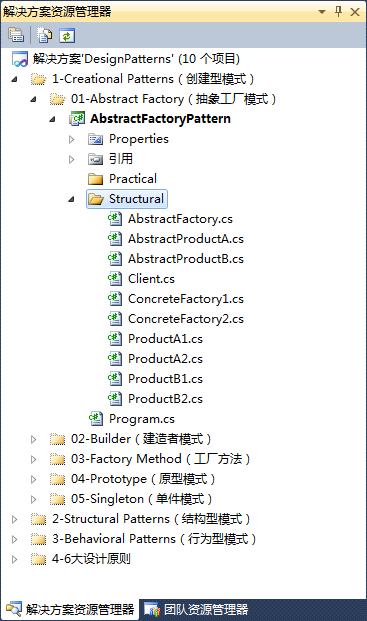367x621 pixels.
Task: Expand the 引用 references node
Action: [x=72, y=159]
